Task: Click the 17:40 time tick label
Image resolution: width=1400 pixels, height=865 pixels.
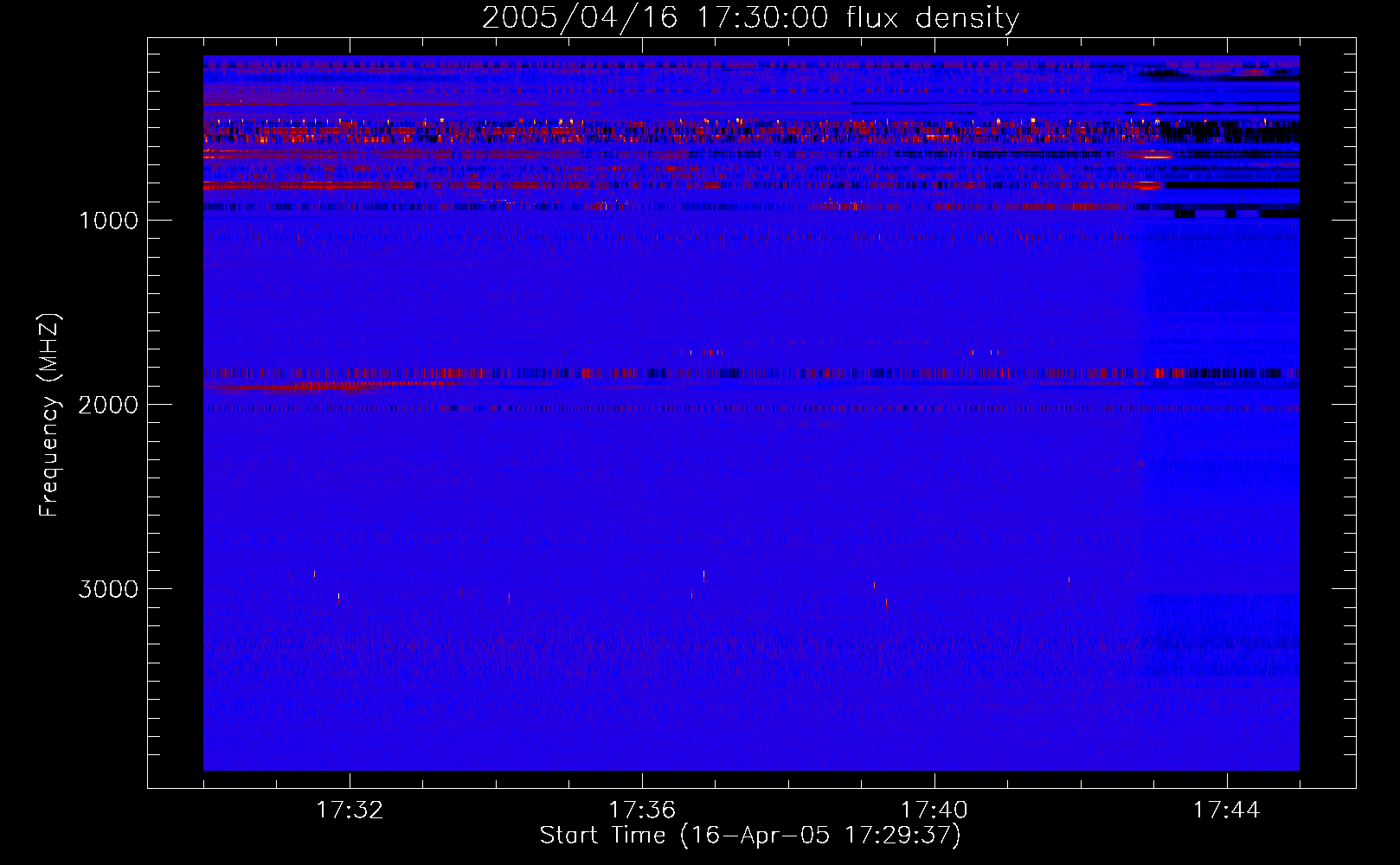Action: pyautogui.click(x=934, y=810)
